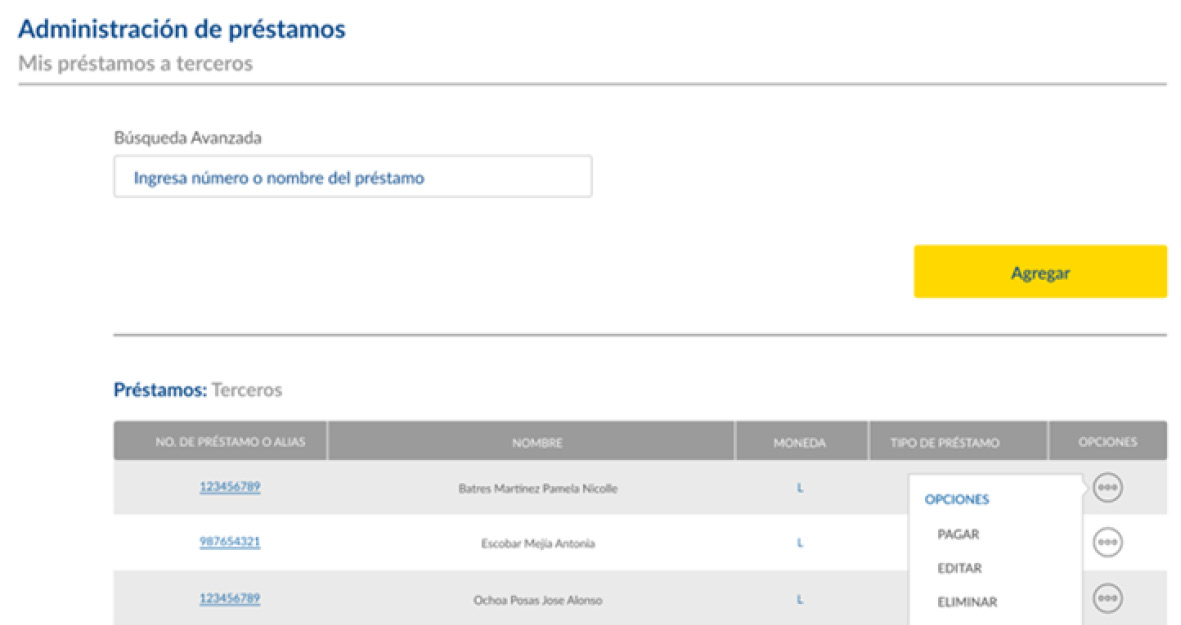
Task: Select the name Batres Martinez Pamela Nicolle
Action: coord(537,489)
